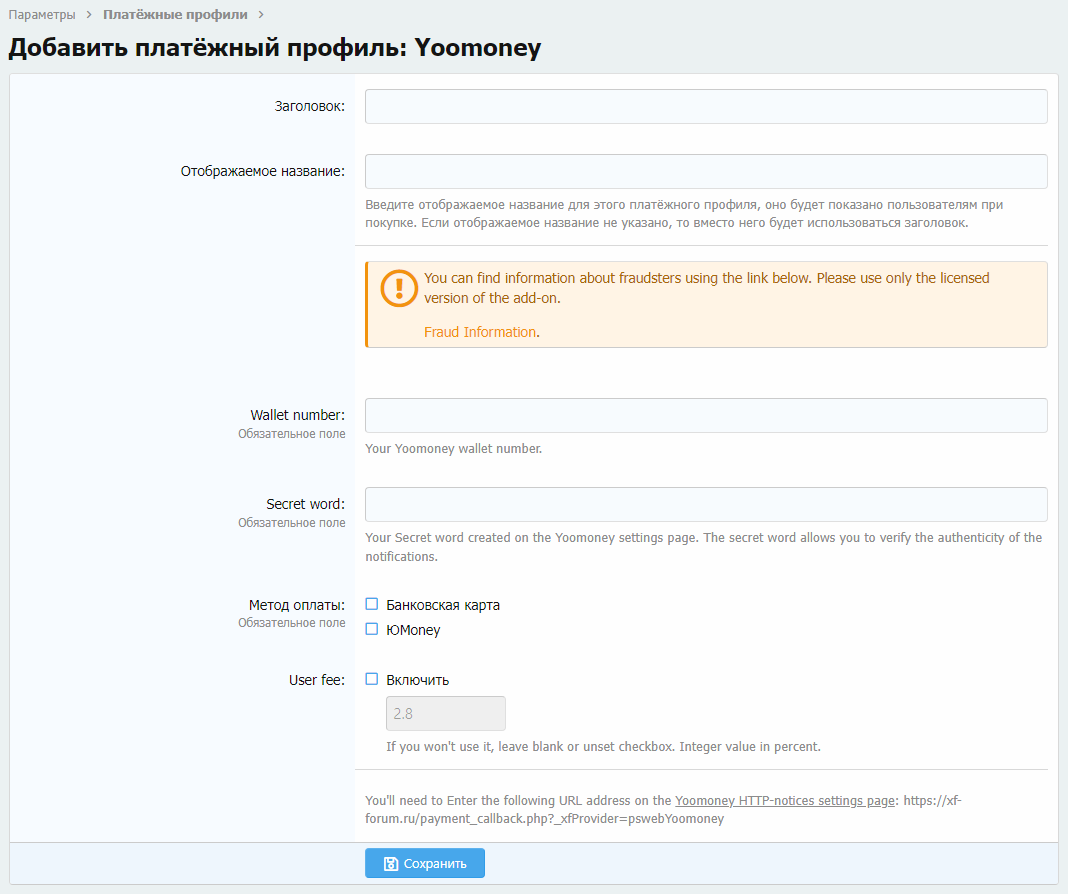Open the Fraud Information link
Screen dimensions: 1068x894
(x=480, y=332)
